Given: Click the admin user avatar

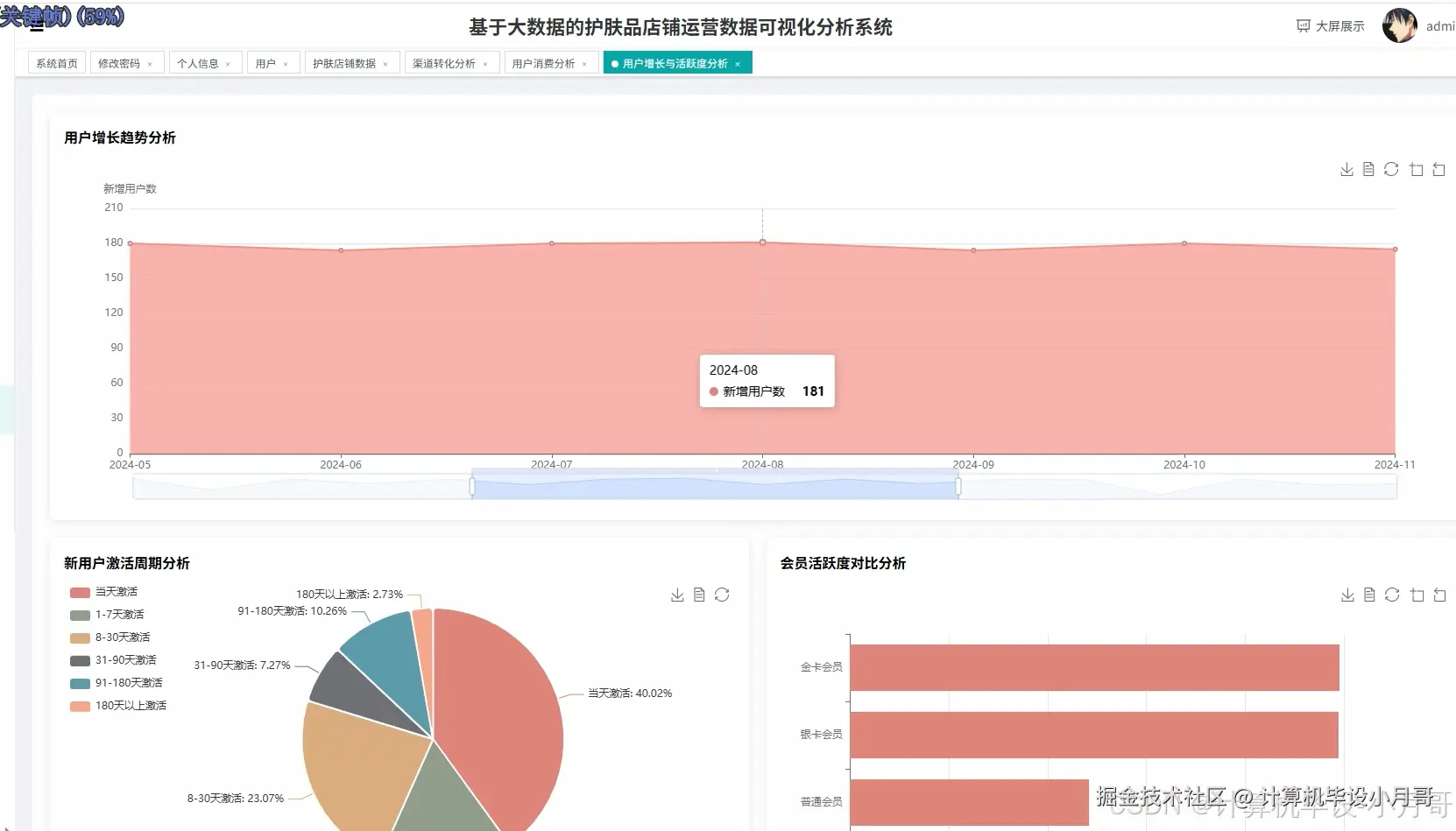Looking at the screenshot, I should pos(1399,26).
